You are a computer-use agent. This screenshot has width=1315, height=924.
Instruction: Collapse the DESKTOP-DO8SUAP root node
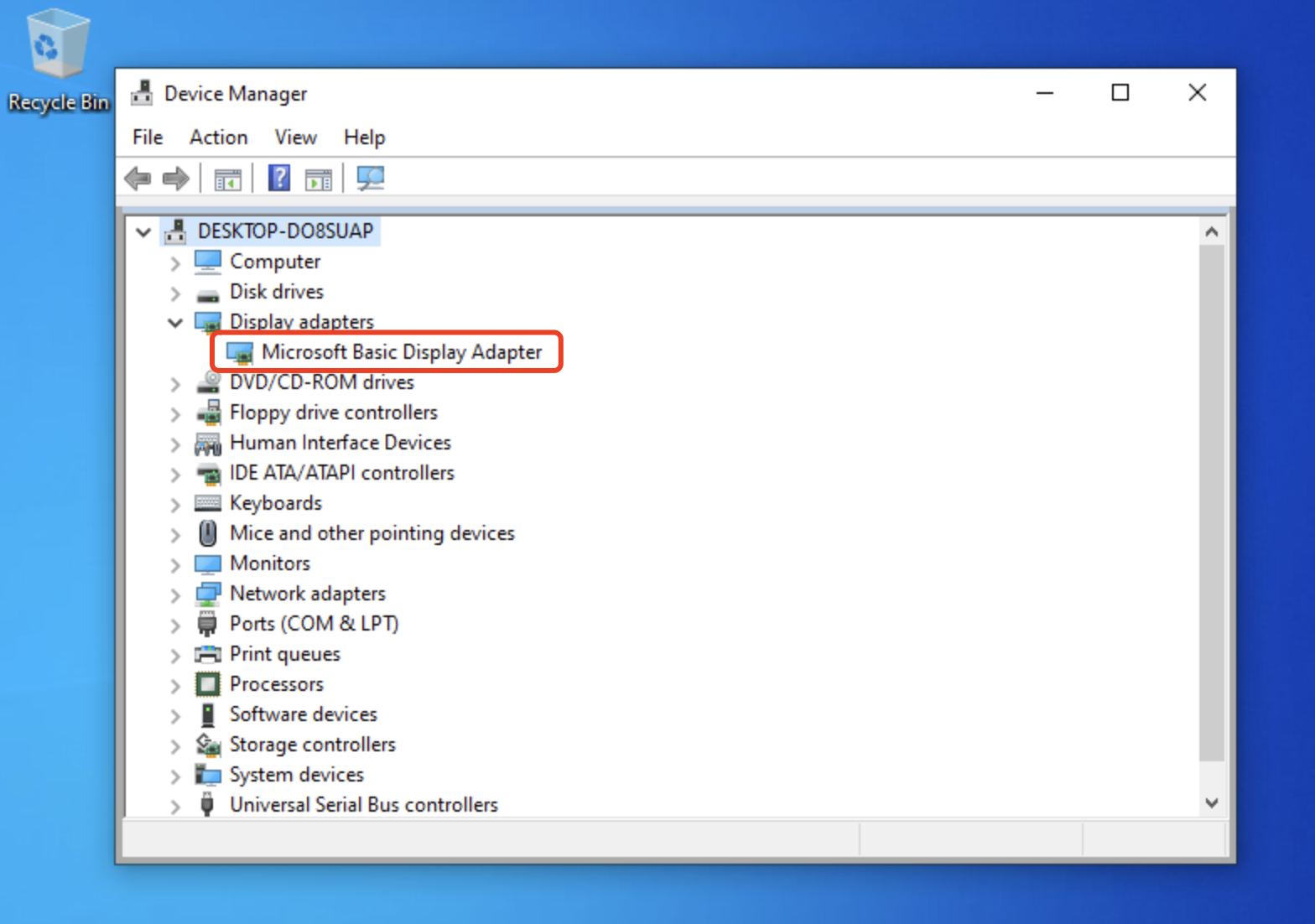click(x=143, y=232)
